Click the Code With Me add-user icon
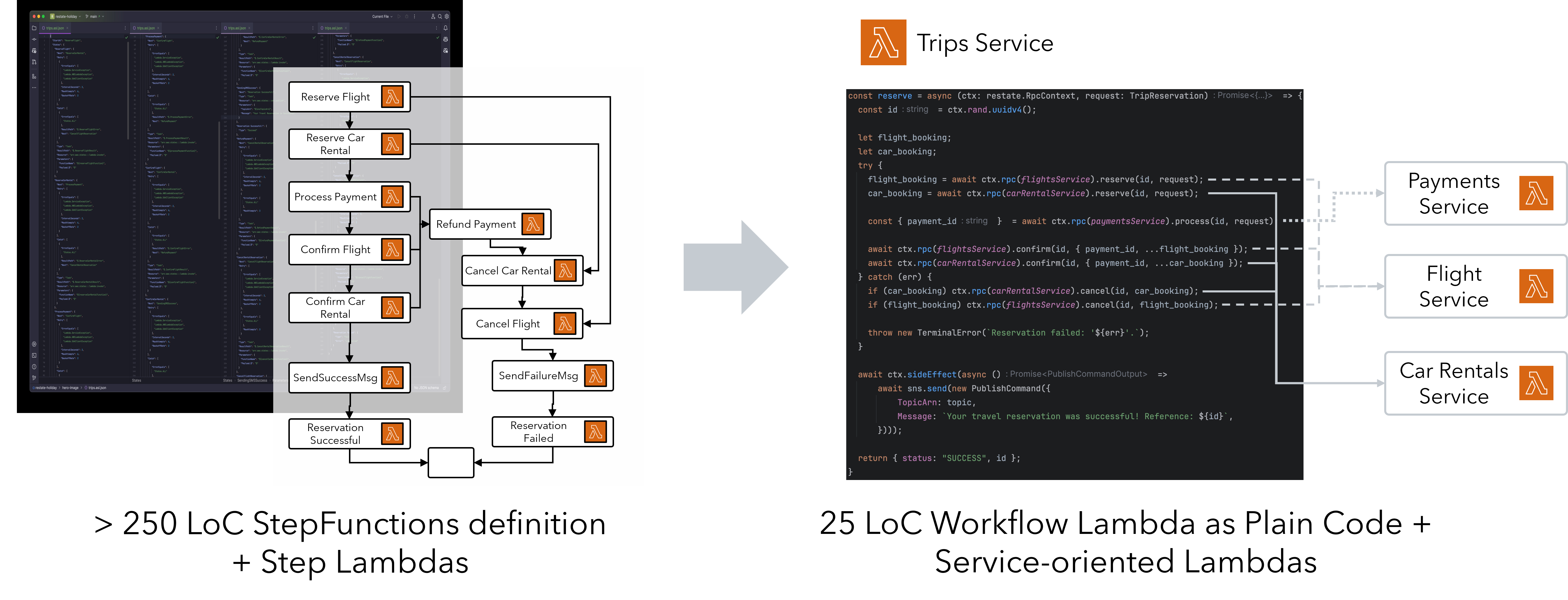The height and width of the screenshot is (600, 1568). 433,16
